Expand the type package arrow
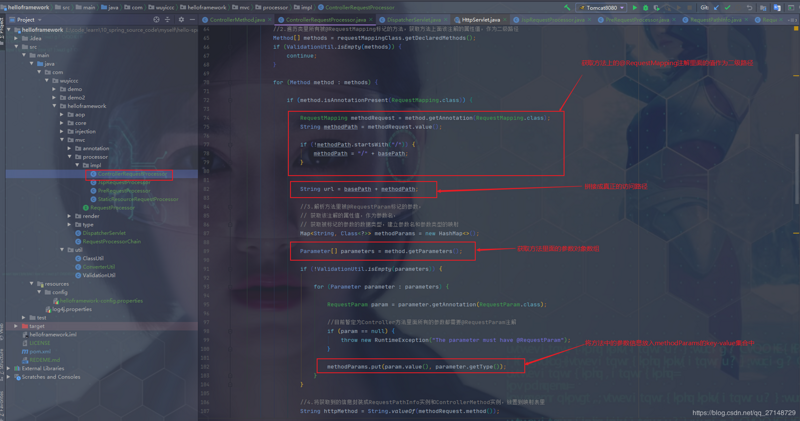 (x=70, y=225)
